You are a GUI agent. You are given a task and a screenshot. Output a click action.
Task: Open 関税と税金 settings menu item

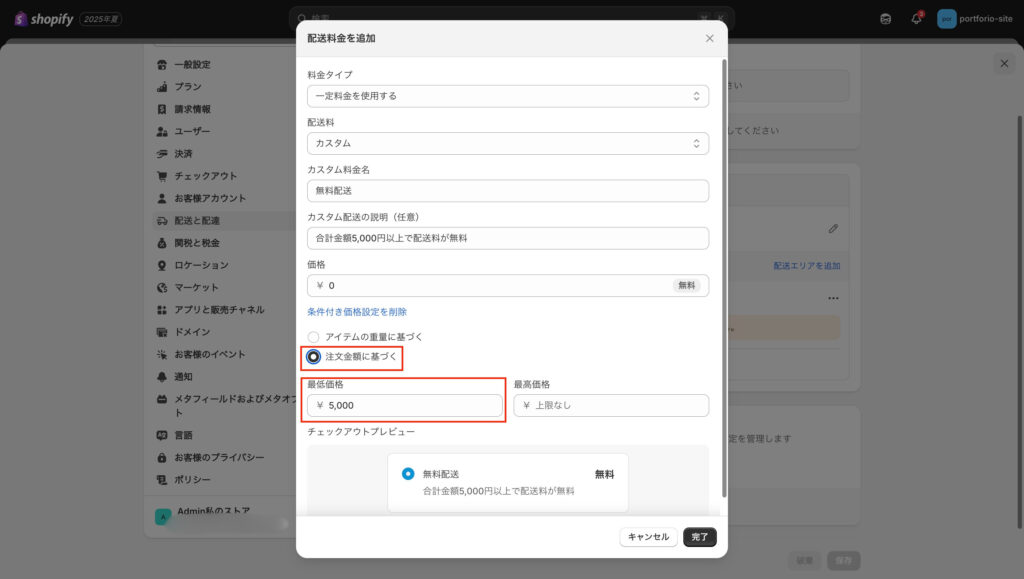pos(196,243)
